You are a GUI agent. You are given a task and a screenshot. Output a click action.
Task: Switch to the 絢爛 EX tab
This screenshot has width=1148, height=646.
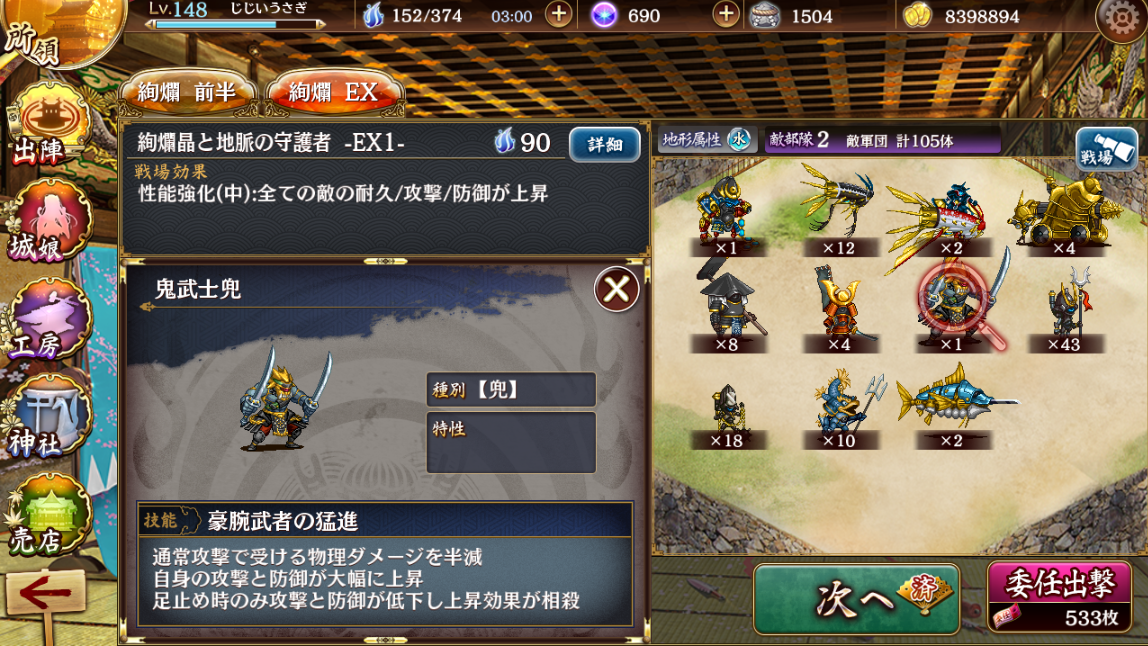pyautogui.click(x=334, y=93)
